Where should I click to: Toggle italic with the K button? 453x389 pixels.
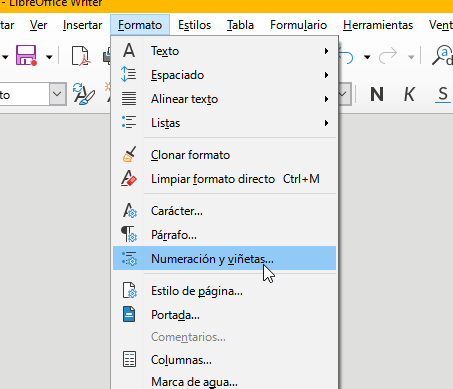[x=409, y=94]
